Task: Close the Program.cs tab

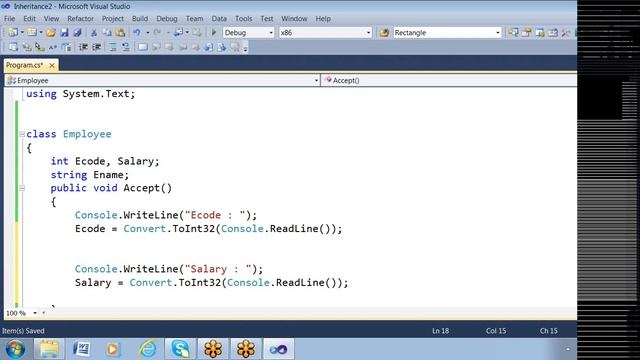Action: [52, 65]
